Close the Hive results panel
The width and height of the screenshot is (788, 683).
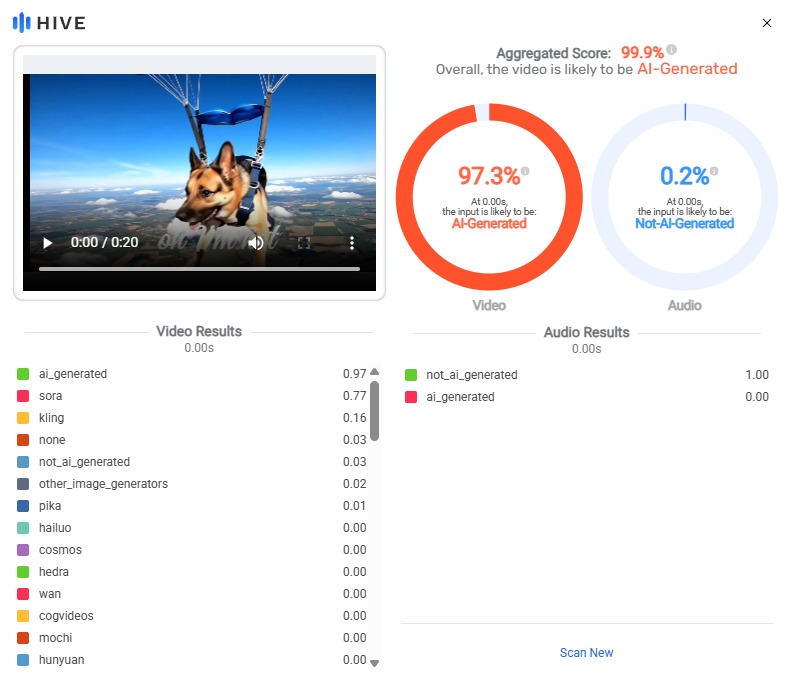click(x=766, y=23)
